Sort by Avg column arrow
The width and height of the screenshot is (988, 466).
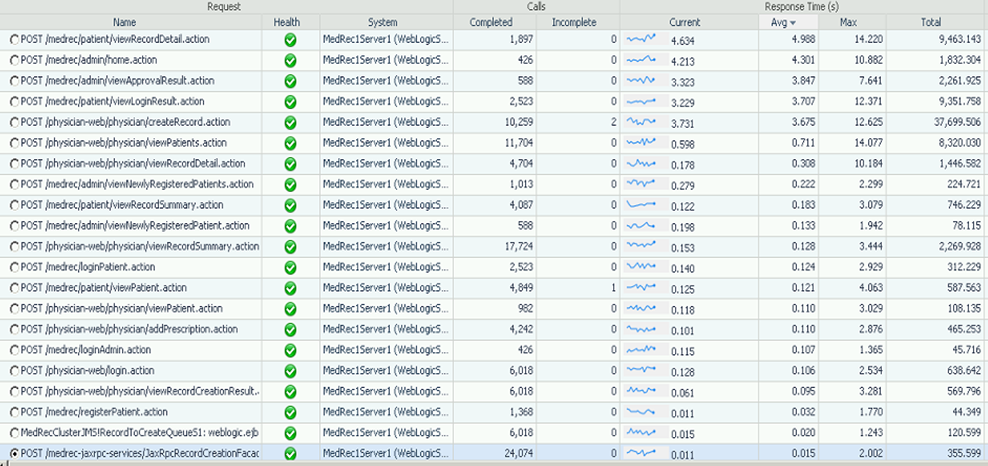pos(793,22)
